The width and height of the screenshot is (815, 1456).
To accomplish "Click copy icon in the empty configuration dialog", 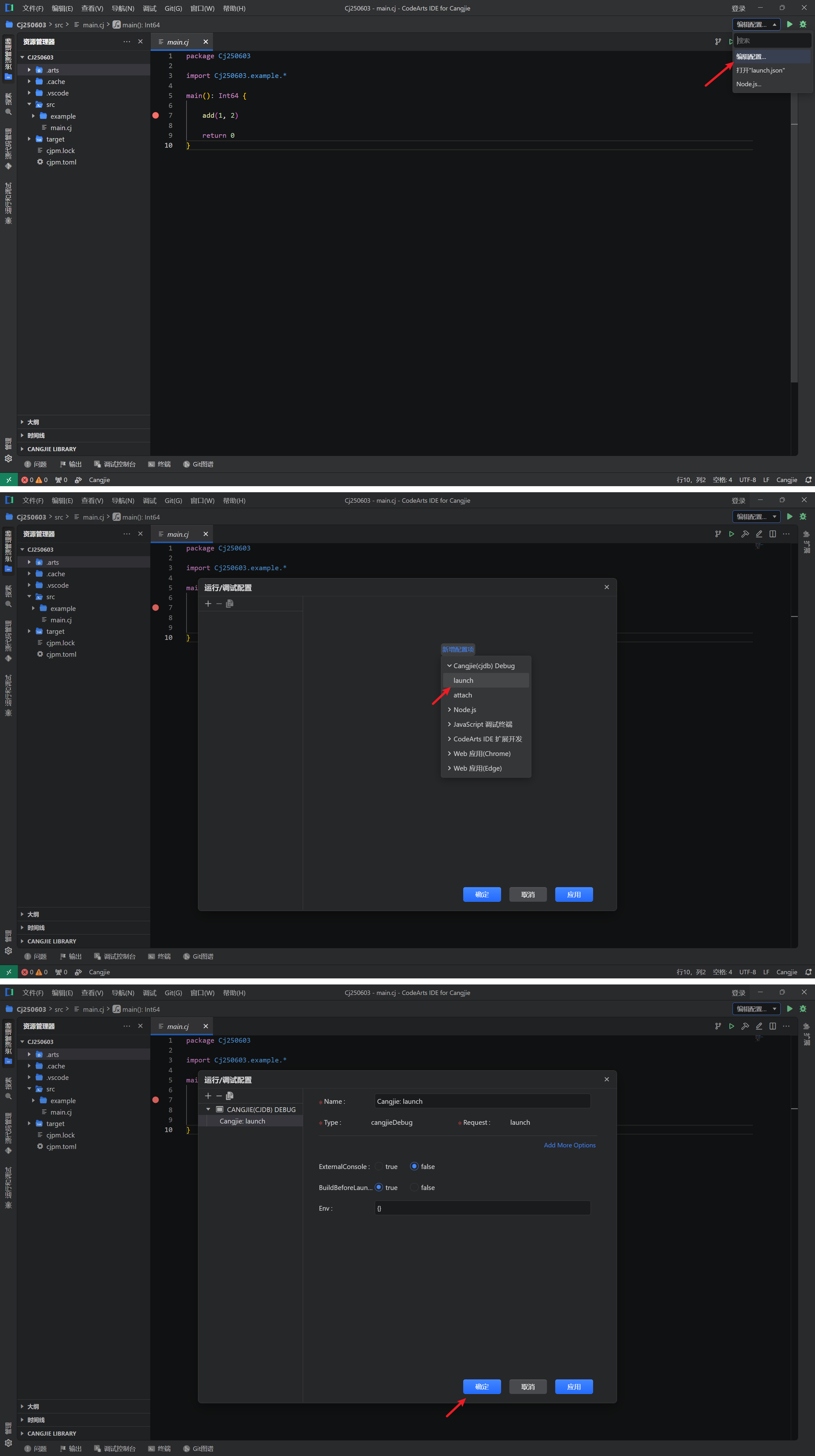I will pyautogui.click(x=230, y=604).
